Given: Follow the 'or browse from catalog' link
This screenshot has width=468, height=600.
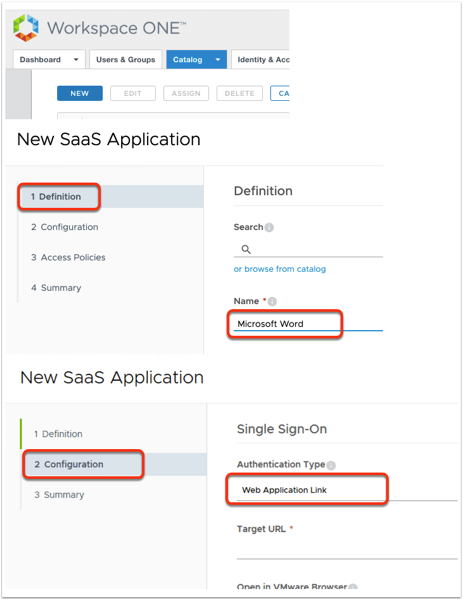Looking at the screenshot, I should [280, 269].
